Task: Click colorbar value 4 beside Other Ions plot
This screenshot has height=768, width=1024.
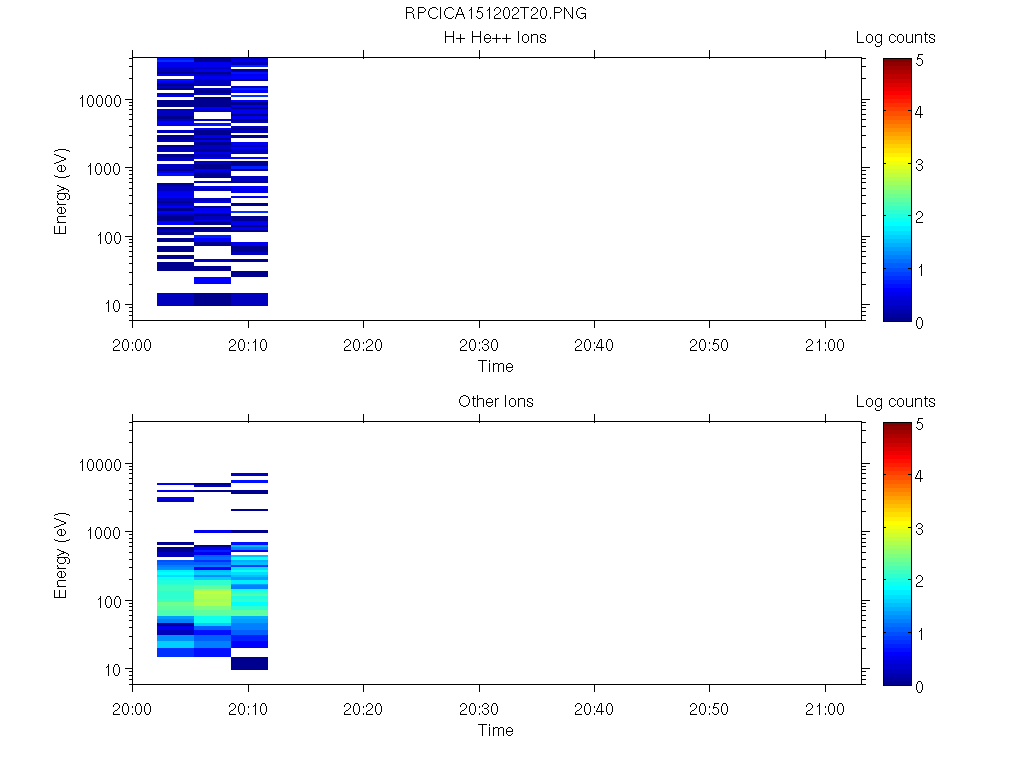Action: tap(920, 476)
